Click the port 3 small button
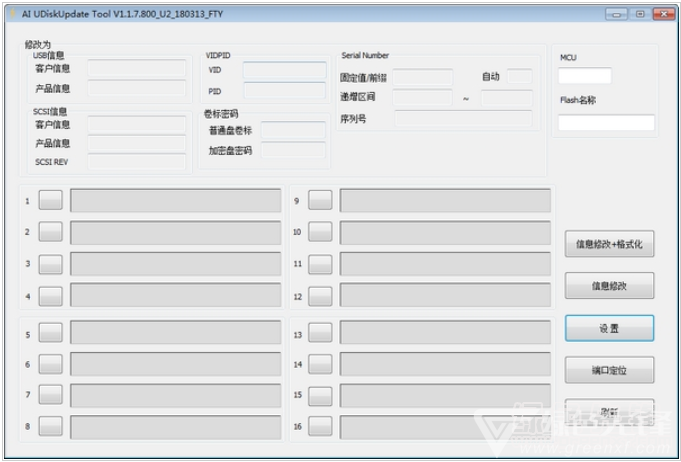The width and height of the screenshot is (681, 462). click(x=50, y=264)
